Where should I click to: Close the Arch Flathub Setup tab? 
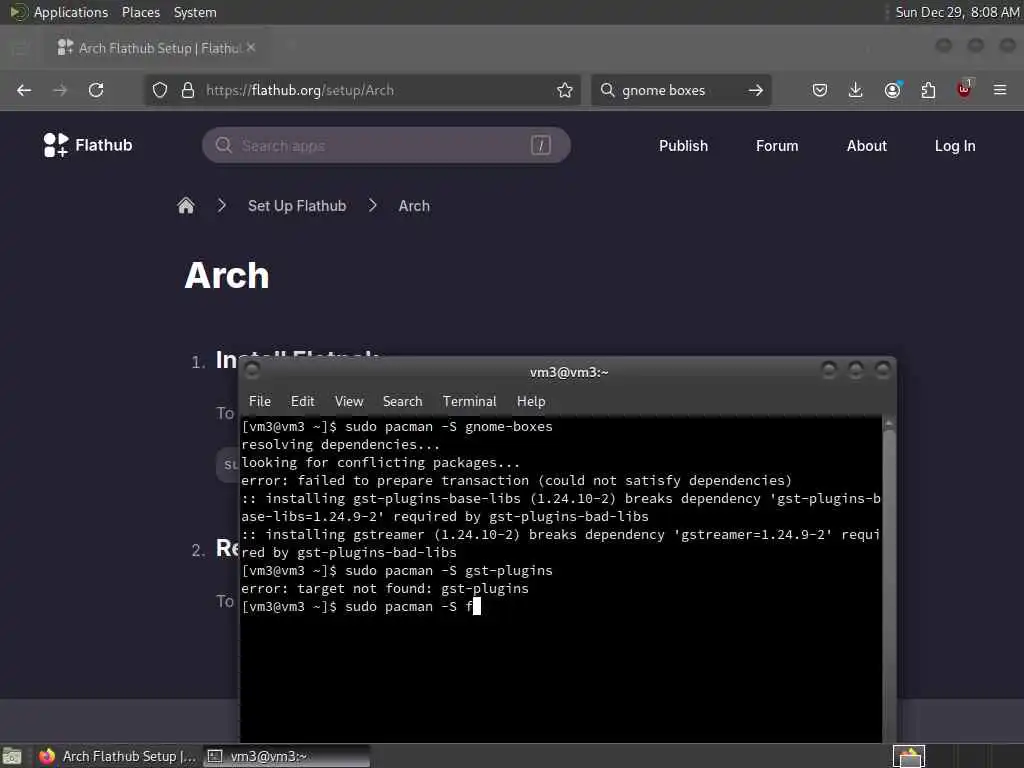tap(251, 48)
